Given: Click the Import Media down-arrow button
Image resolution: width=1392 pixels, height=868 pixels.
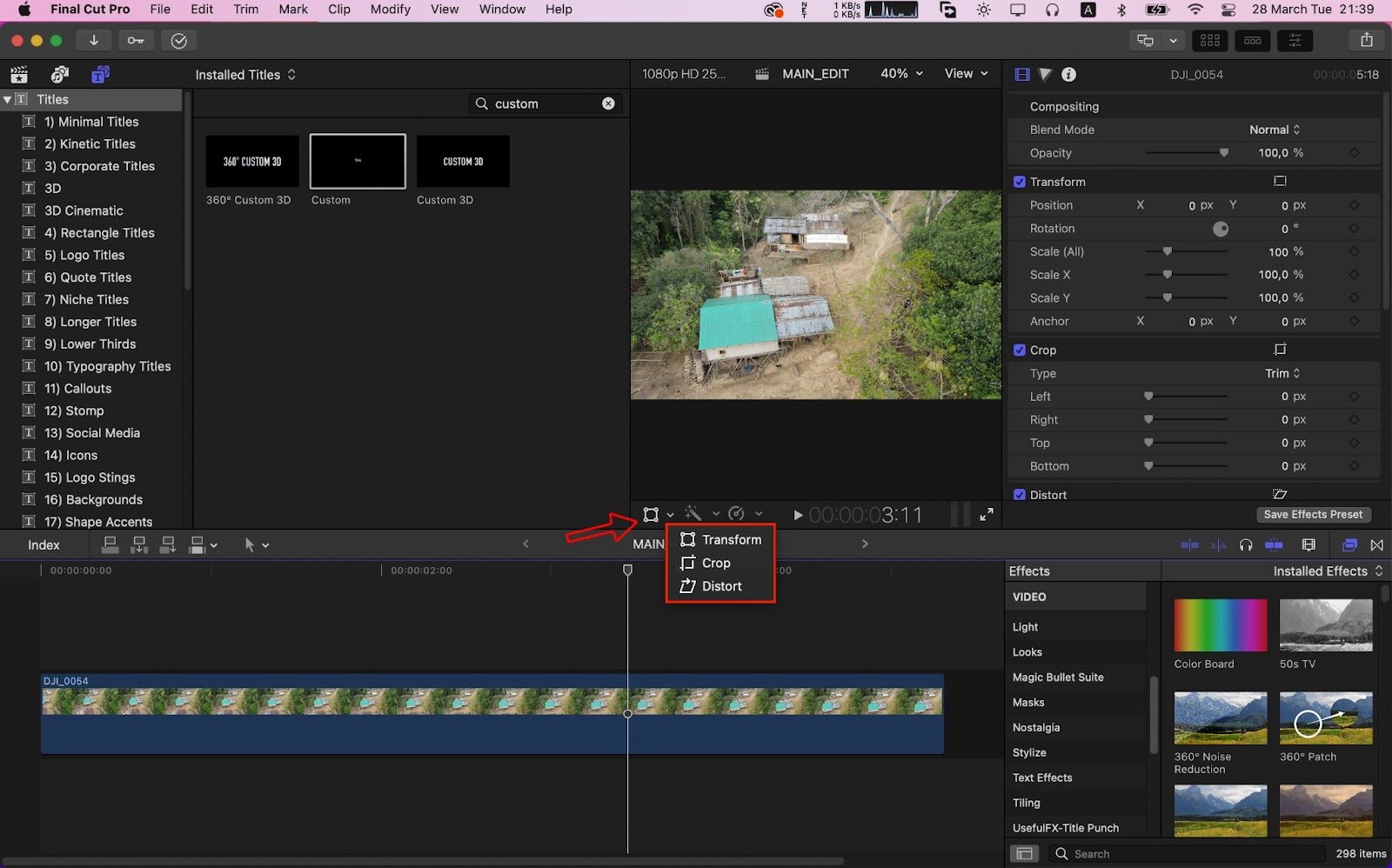Looking at the screenshot, I should pos(93,40).
